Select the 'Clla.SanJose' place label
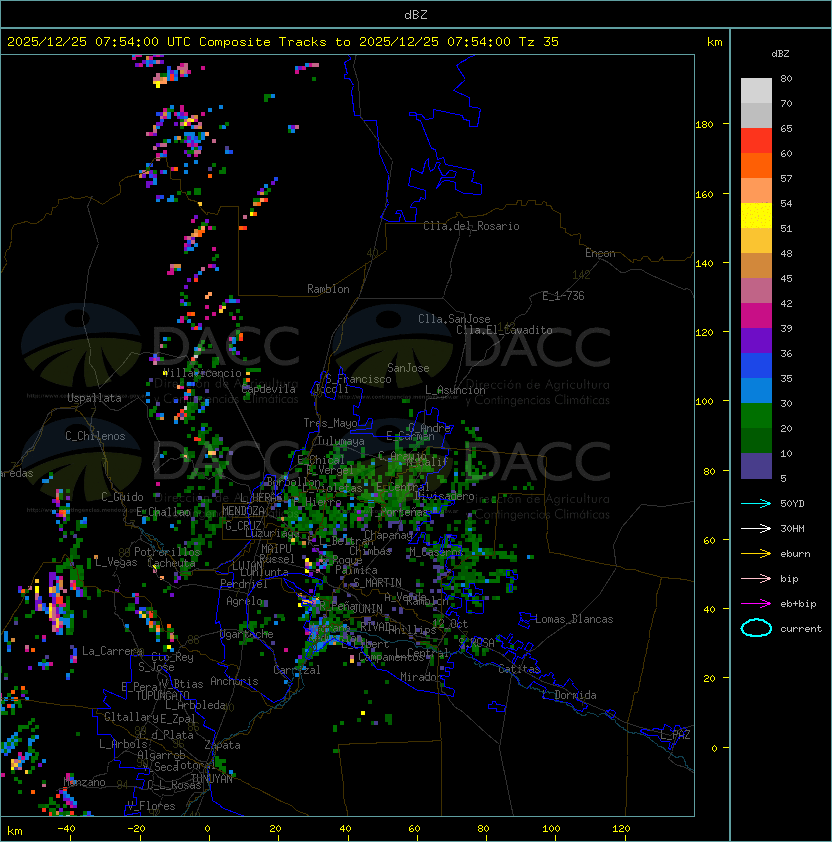832x842 pixels. [x=454, y=319]
